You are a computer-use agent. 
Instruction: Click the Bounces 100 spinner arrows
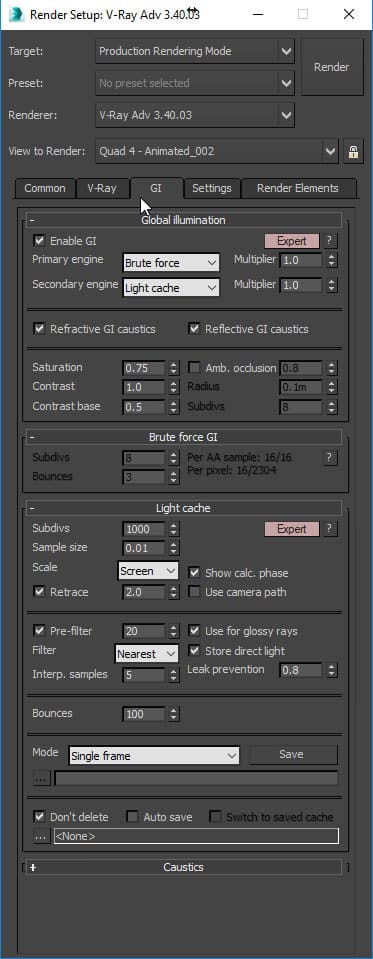tap(174, 714)
